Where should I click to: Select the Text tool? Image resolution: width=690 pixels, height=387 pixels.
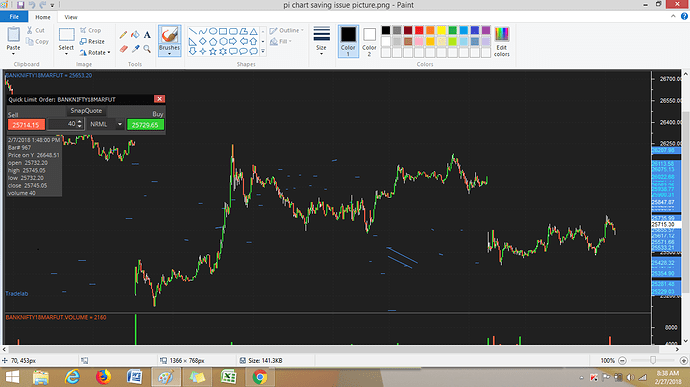pyautogui.click(x=147, y=35)
